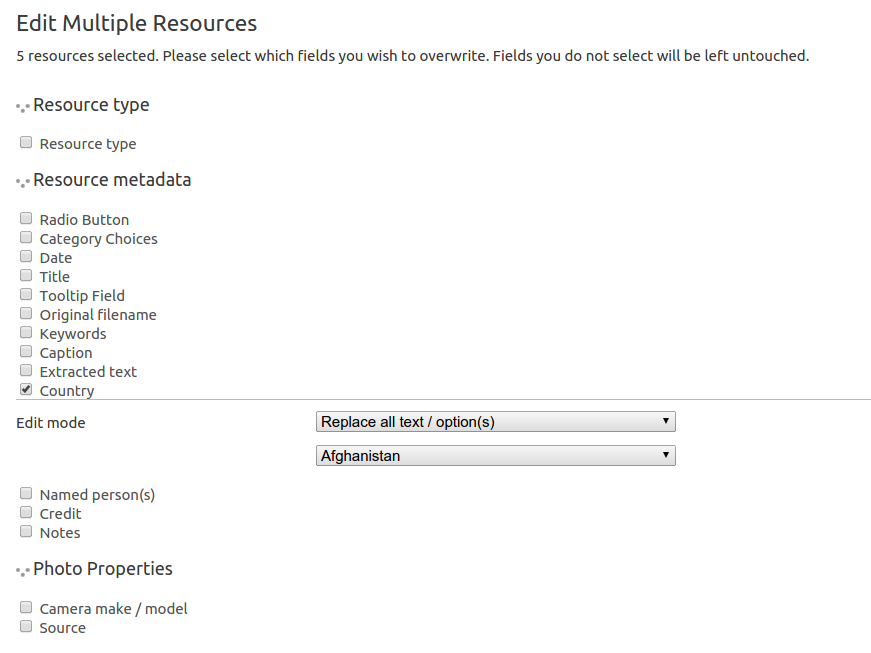Click the Photo Properties section heading
This screenshot has width=871, height=653.
point(103,569)
